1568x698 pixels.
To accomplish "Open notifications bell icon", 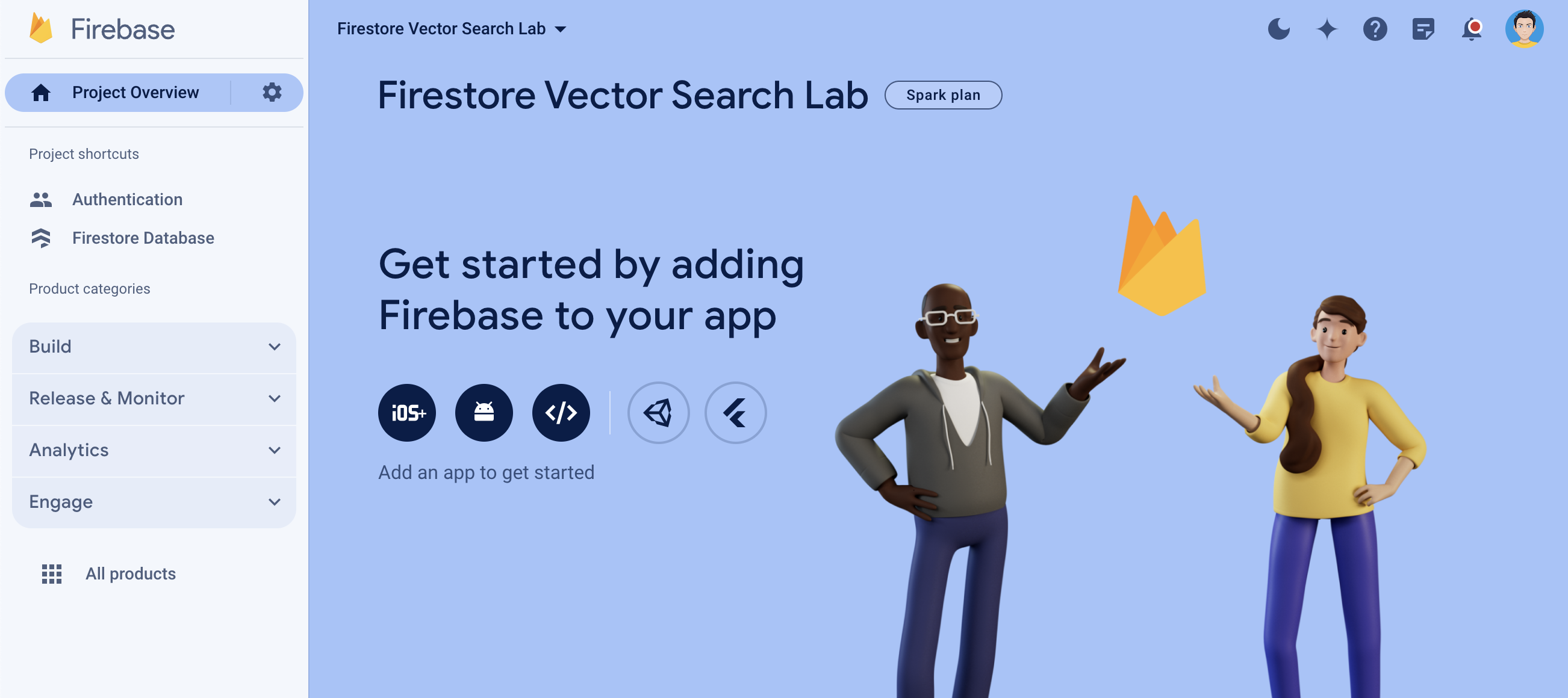I will 1471,28.
